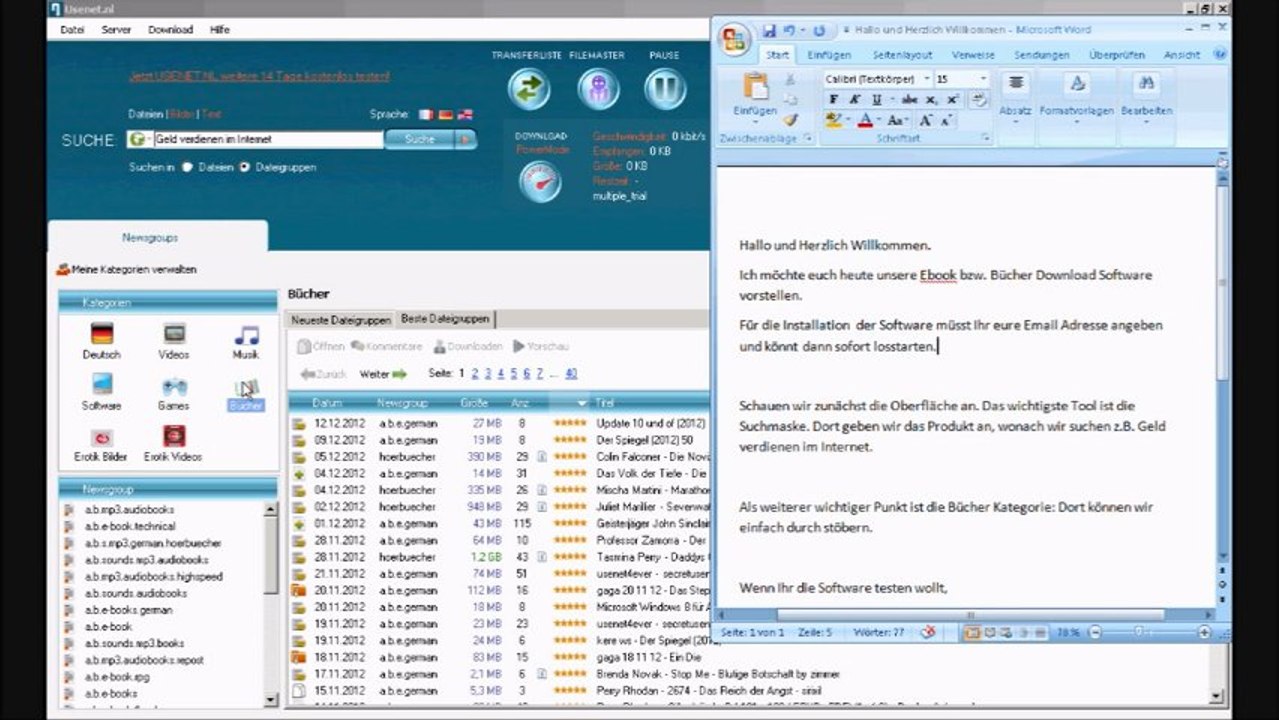Toggle italic (K) formatting in Word
This screenshot has width=1279, height=720.
click(854, 99)
